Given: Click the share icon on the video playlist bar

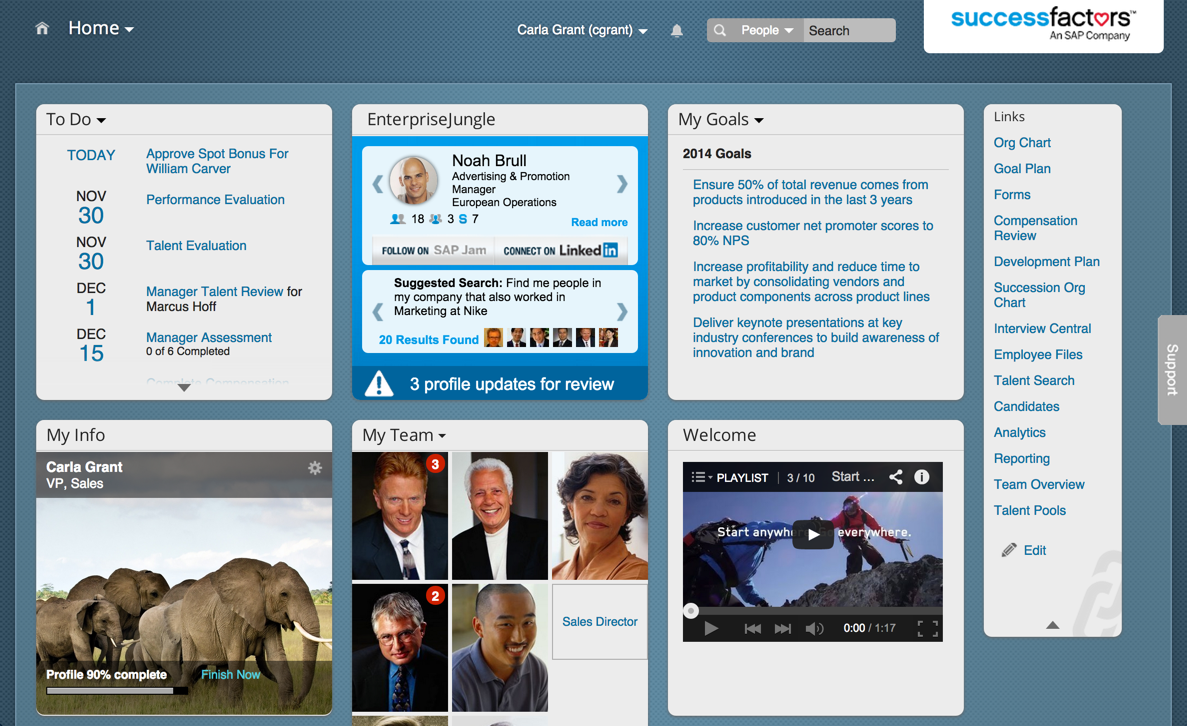Looking at the screenshot, I should coord(895,477).
